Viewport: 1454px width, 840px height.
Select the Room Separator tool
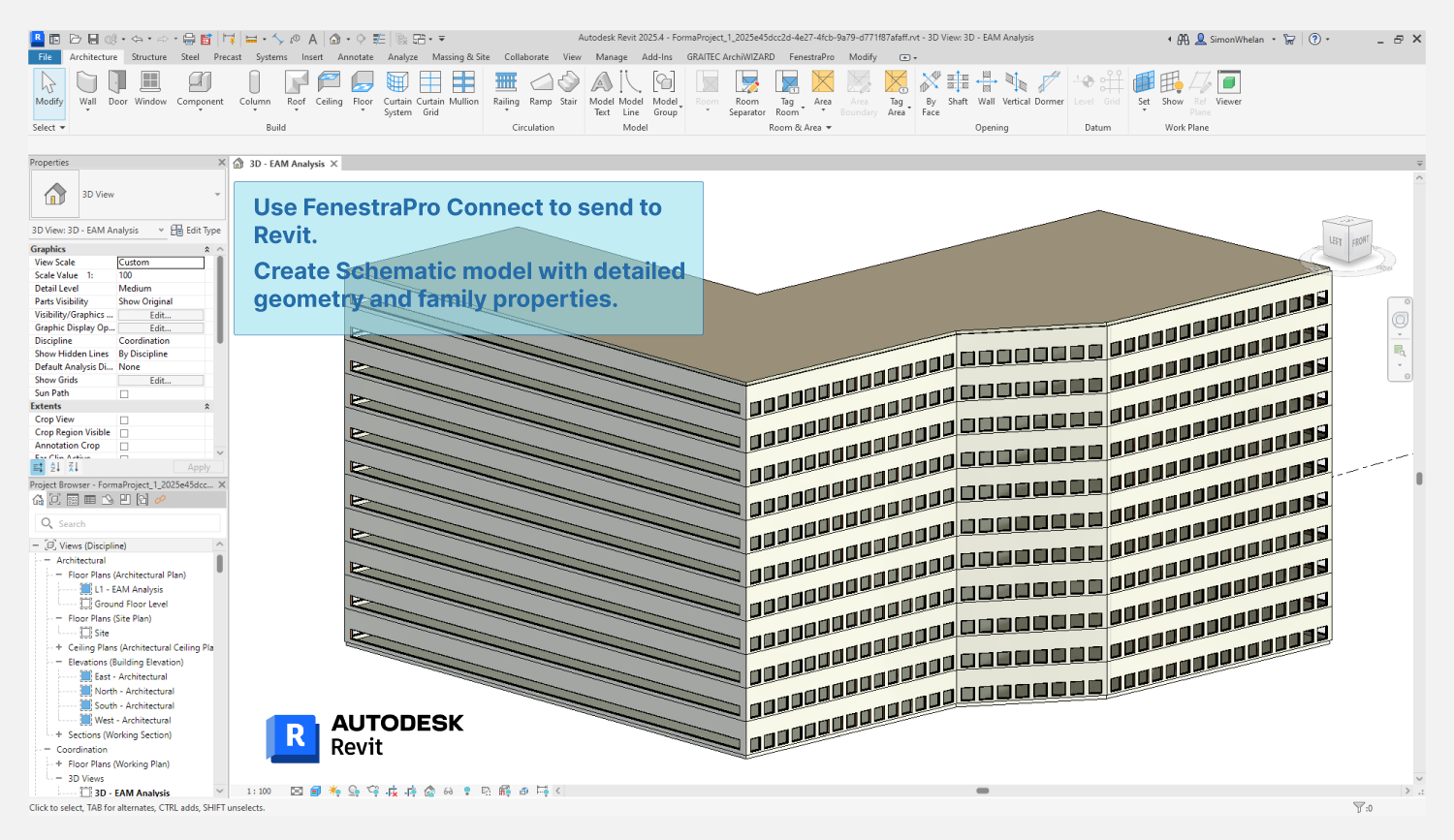[x=747, y=94]
